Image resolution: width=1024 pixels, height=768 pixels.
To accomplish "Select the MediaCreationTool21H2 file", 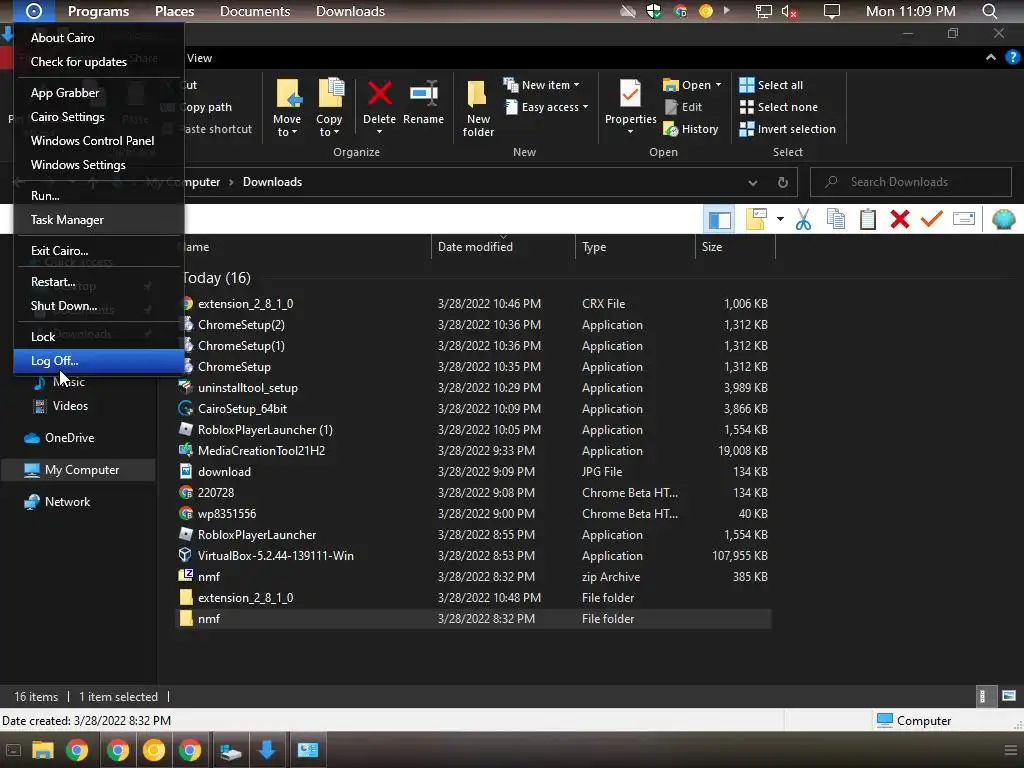I will click(473, 451).
